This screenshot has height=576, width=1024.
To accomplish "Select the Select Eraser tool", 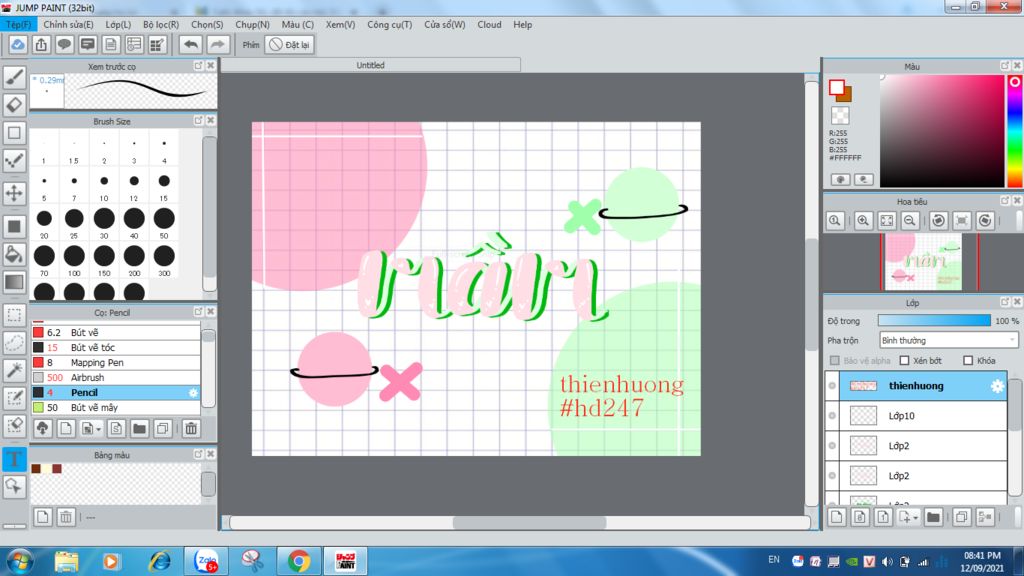I will click(x=14, y=426).
